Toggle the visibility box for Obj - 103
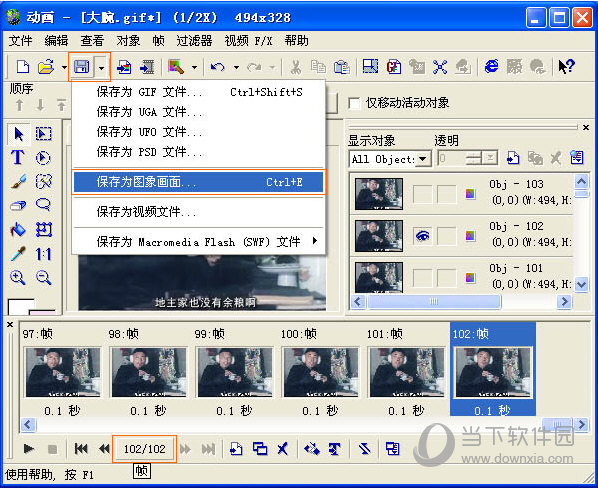The height and width of the screenshot is (488, 598). tap(423, 194)
